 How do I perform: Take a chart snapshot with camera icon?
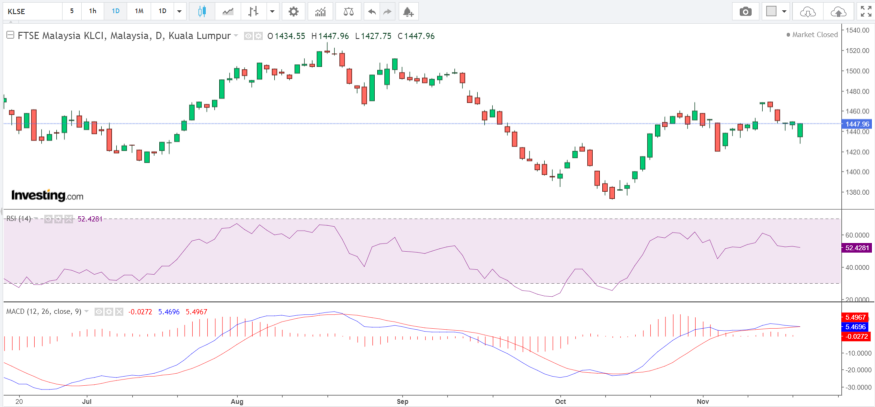pos(745,11)
